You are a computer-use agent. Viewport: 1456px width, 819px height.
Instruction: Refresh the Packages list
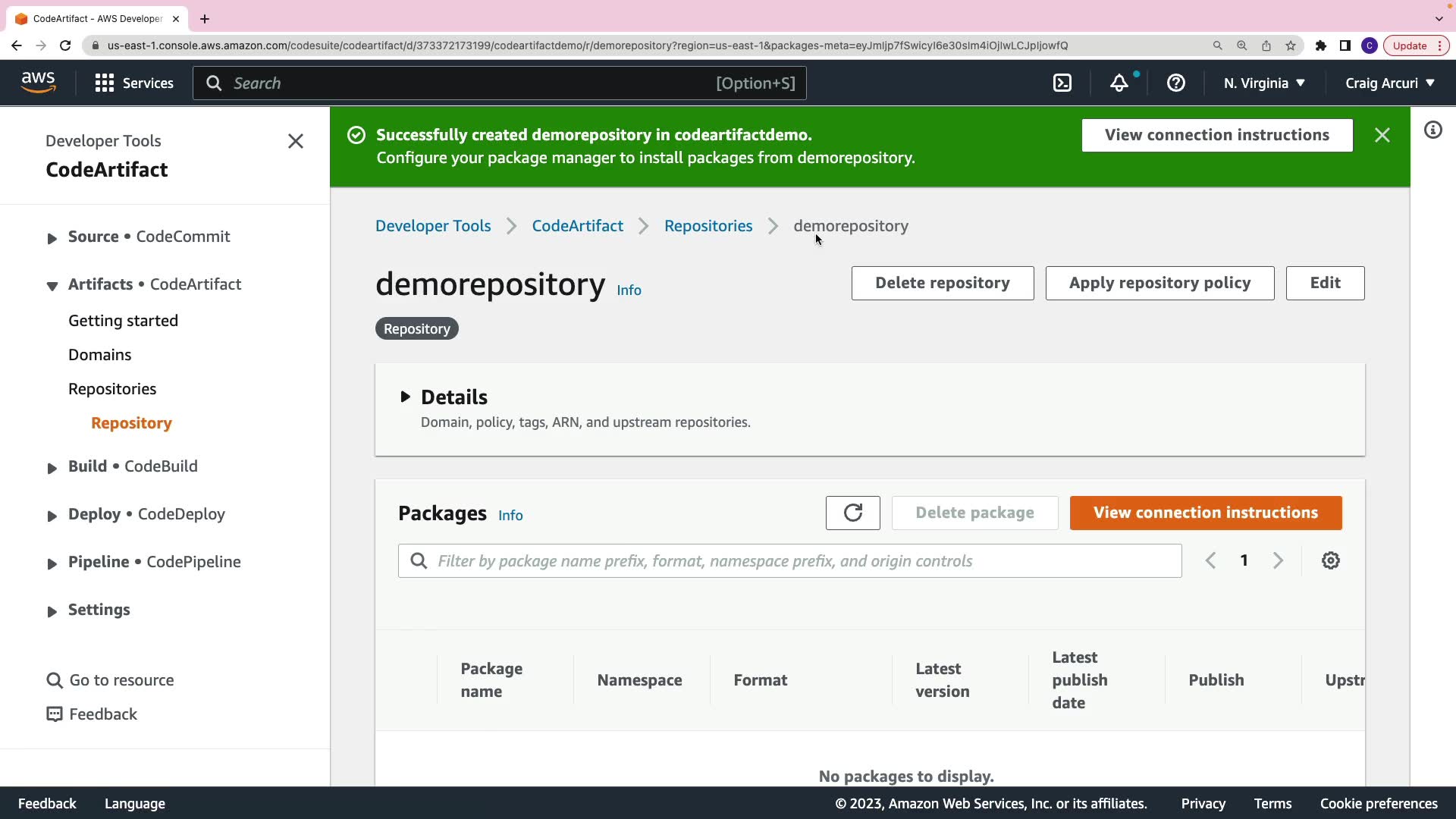click(x=852, y=513)
